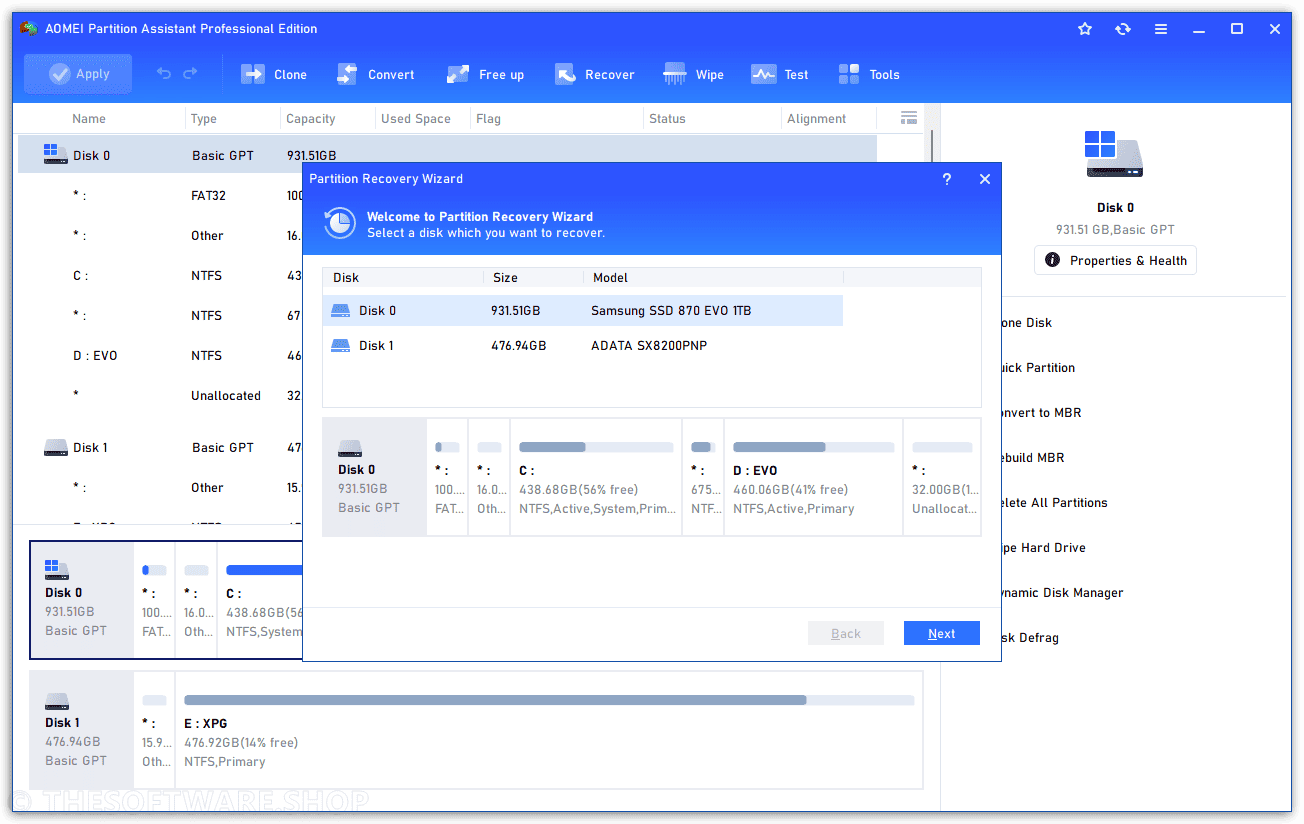Select the Unallocated row in the main list
Viewport: 1304px width, 824px height.
pyautogui.click(x=160, y=395)
